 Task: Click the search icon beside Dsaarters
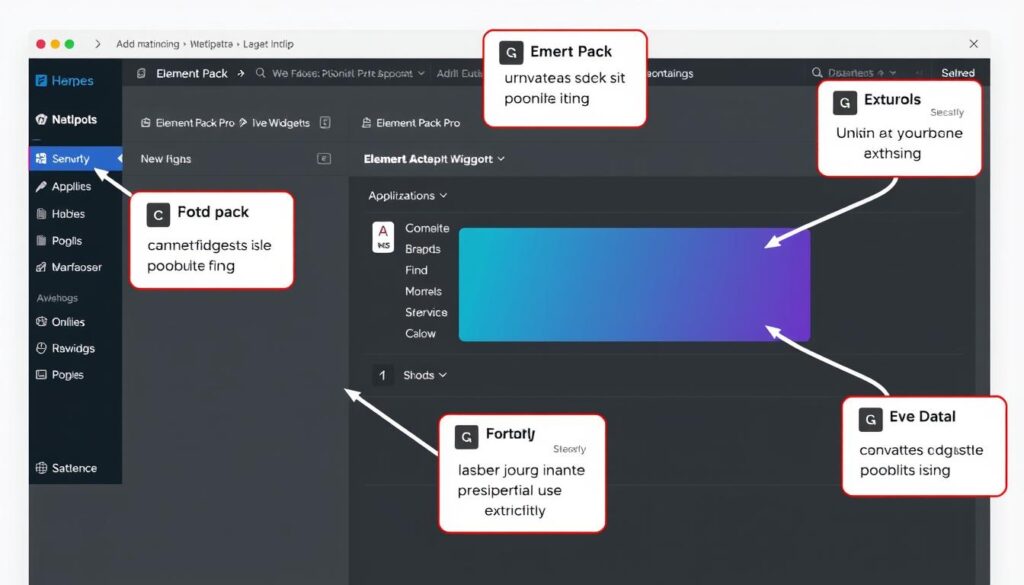point(817,72)
